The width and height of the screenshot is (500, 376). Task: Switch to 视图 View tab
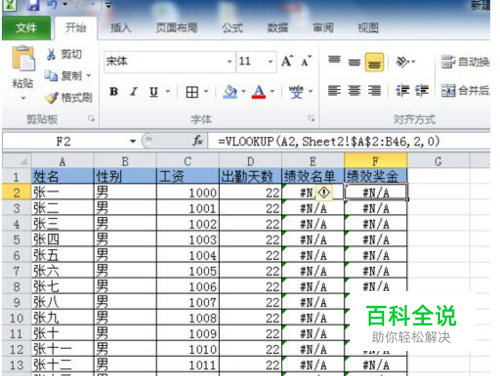[368, 28]
